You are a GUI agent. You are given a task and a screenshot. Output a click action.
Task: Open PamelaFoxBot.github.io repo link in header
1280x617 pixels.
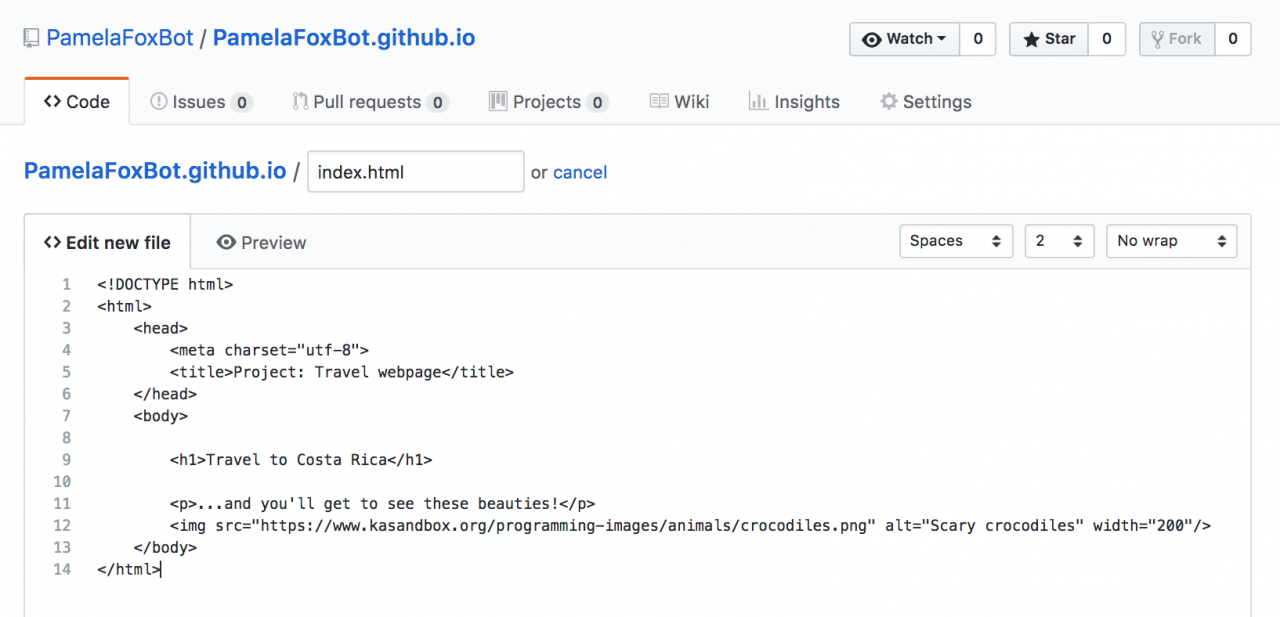click(344, 39)
